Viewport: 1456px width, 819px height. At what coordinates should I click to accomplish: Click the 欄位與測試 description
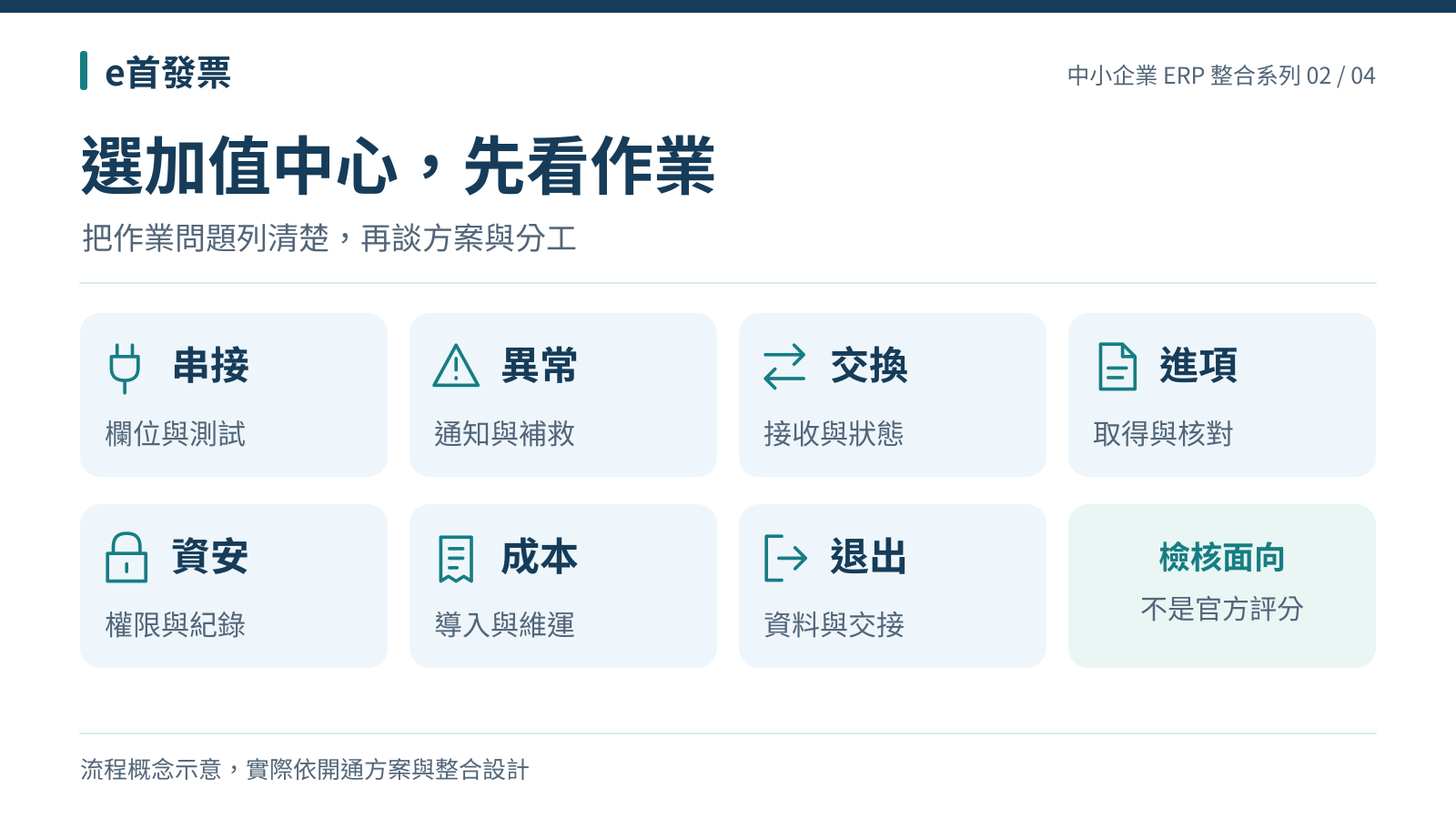[x=176, y=434]
